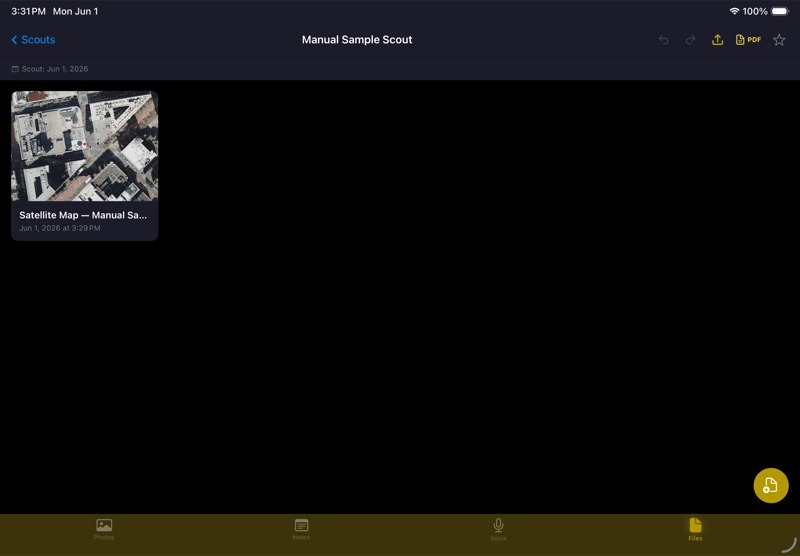Viewport: 800px width, 556px height.
Task: Tap the redo arrow icon
Action: [690, 40]
